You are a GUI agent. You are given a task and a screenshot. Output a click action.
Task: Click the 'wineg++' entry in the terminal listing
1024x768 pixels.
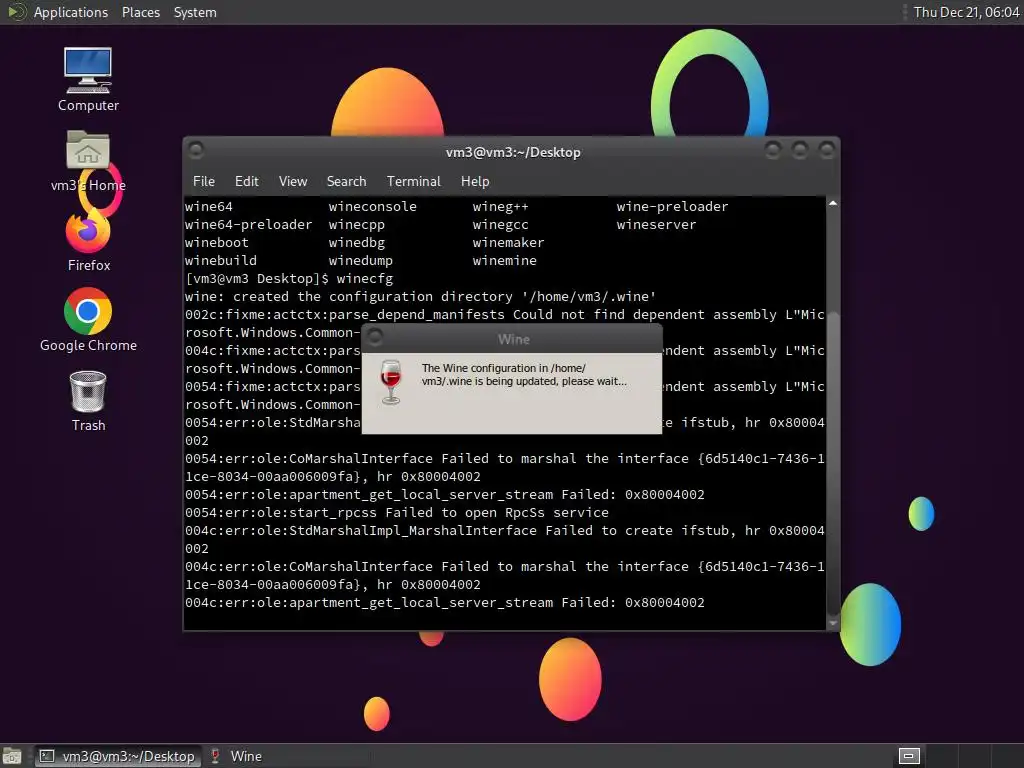click(500, 206)
